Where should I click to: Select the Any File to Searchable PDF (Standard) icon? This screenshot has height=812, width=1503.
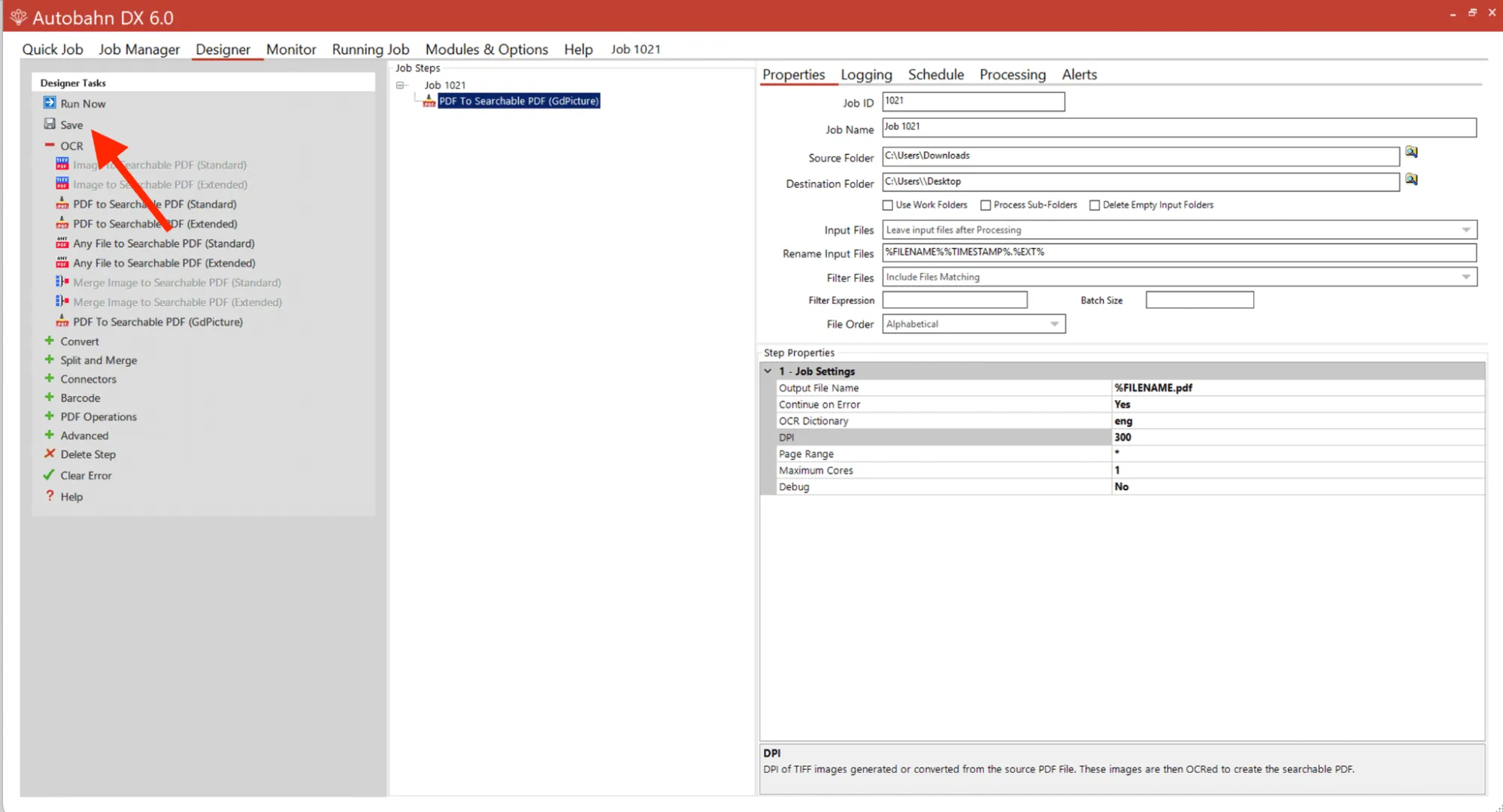pos(61,243)
